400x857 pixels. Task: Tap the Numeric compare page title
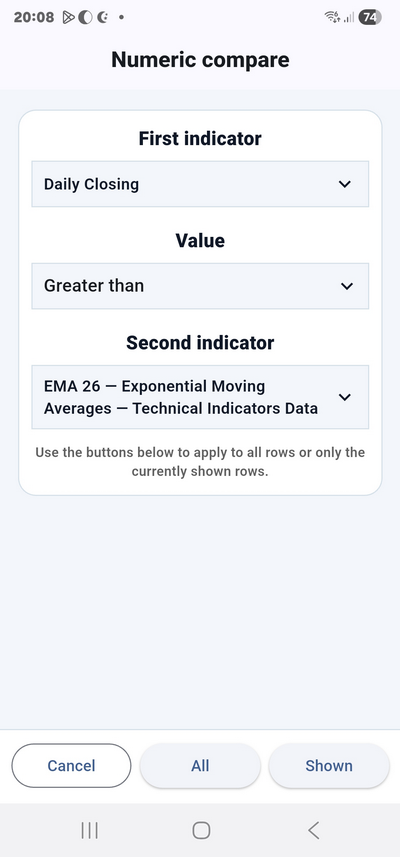[200, 60]
